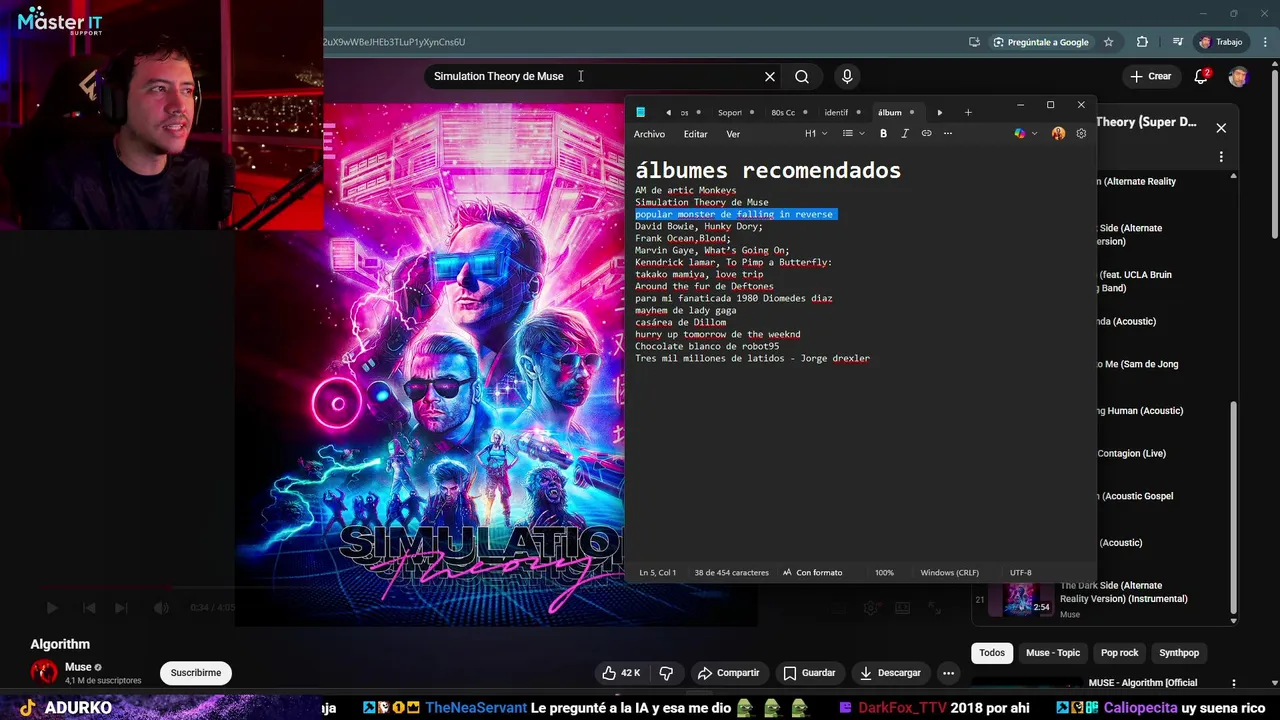This screenshot has width=1280, height=720.
Task: Open more formatting options ellipsis in Notepad
Action: point(948,134)
